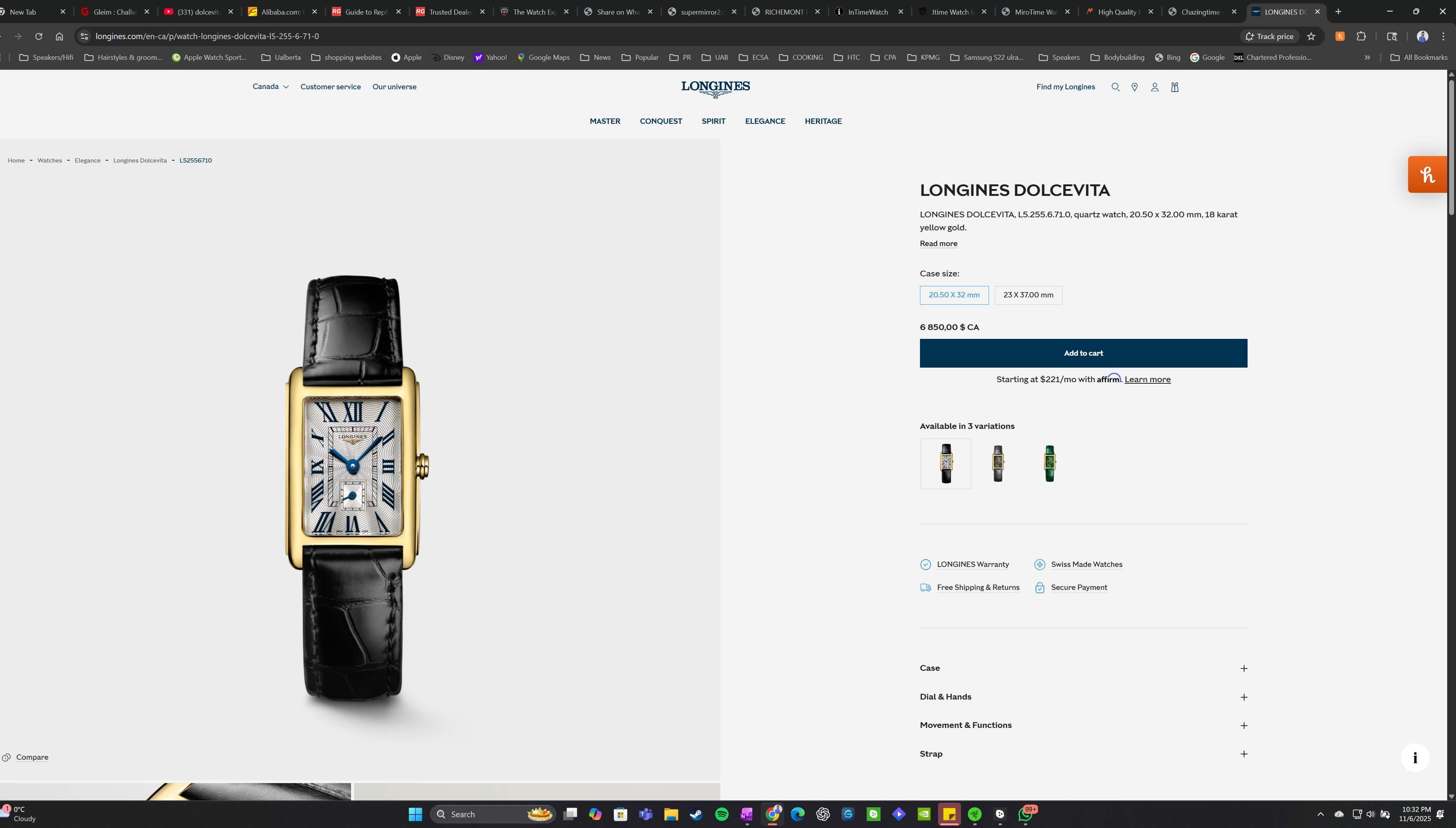Open the MASTER collection menu
The width and height of the screenshot is (1456, 828).
point(605,121)
